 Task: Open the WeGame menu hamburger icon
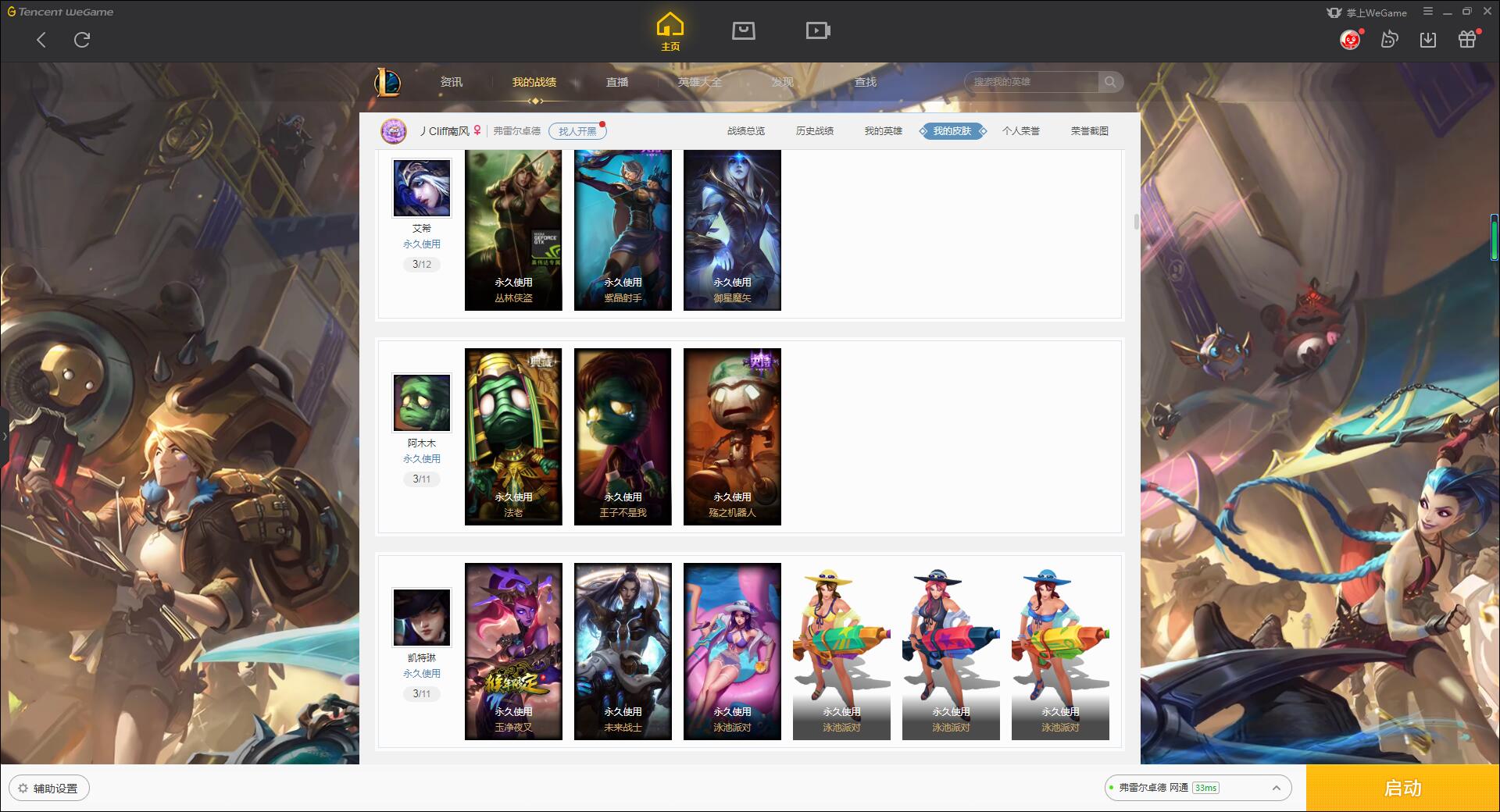[1428, 11]
